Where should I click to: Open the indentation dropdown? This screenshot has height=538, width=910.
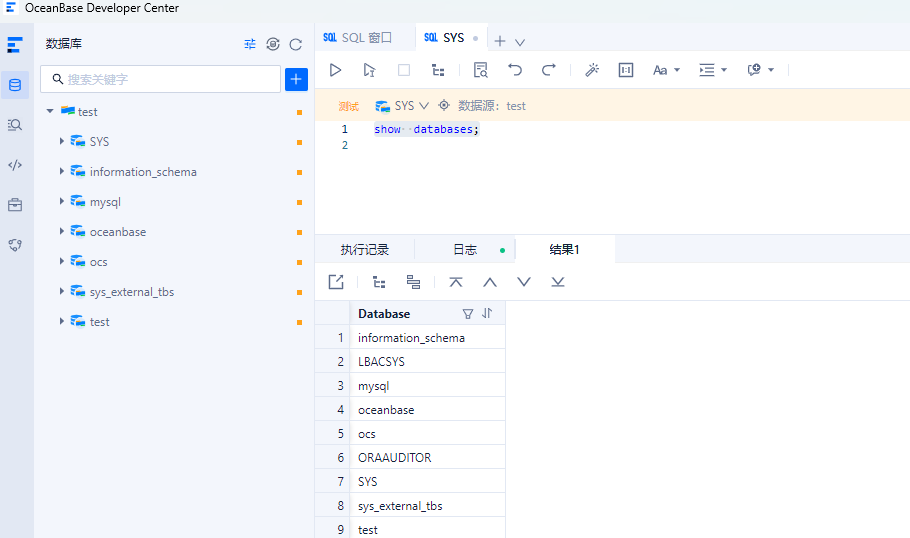click(713, 70)
